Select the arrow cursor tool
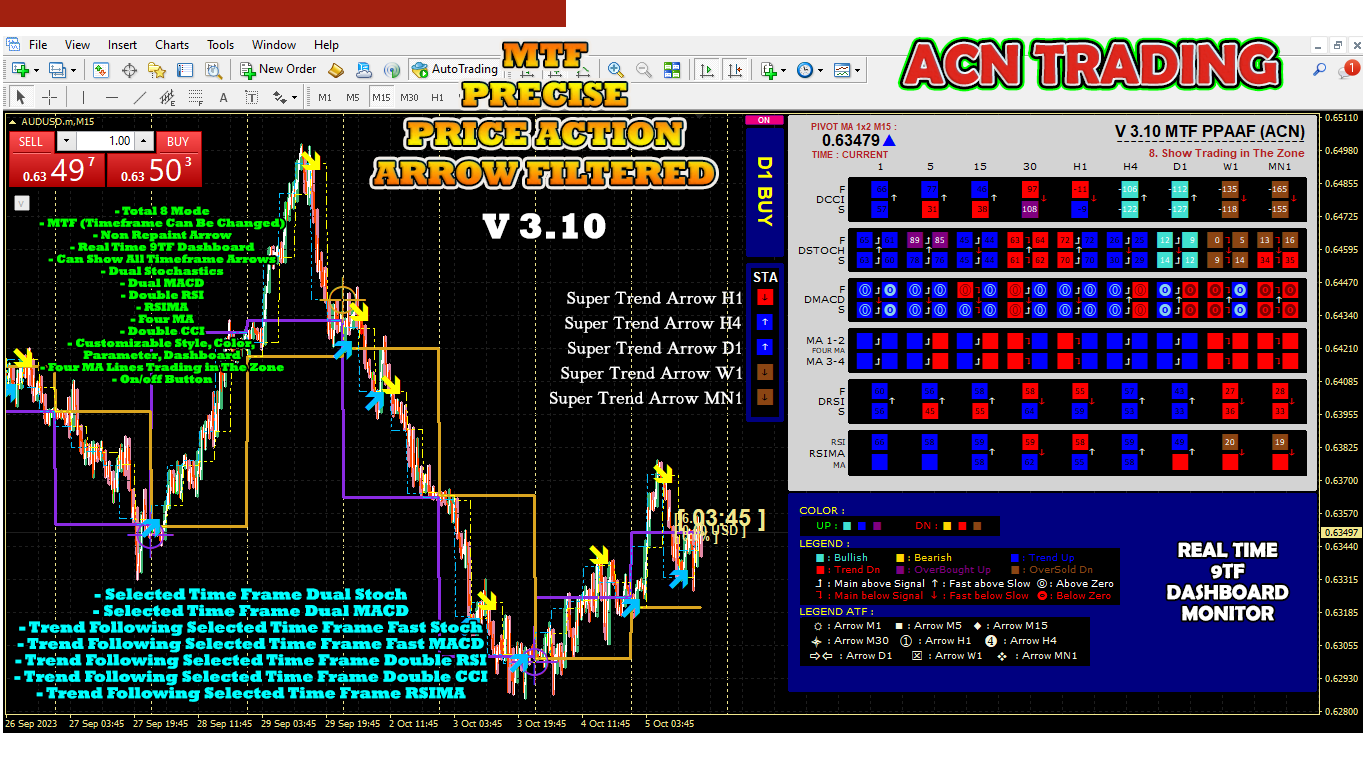Viewport: 1366px width, 768px height. pyautogui.click(x=20, y=97)
